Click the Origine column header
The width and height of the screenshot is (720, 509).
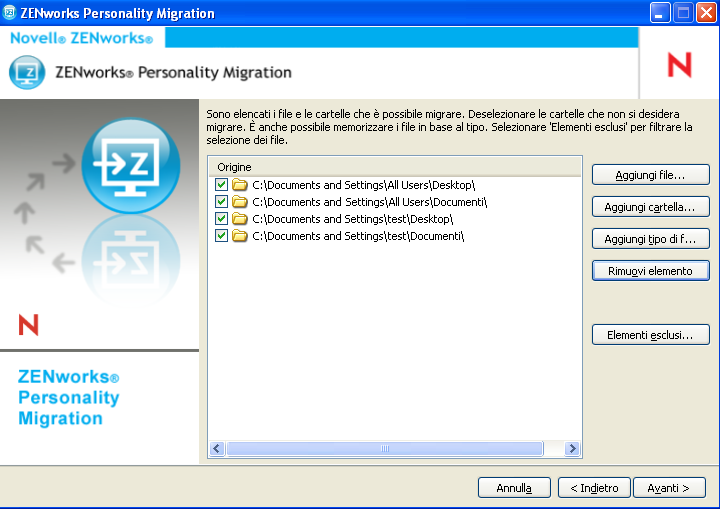(395, 167)
